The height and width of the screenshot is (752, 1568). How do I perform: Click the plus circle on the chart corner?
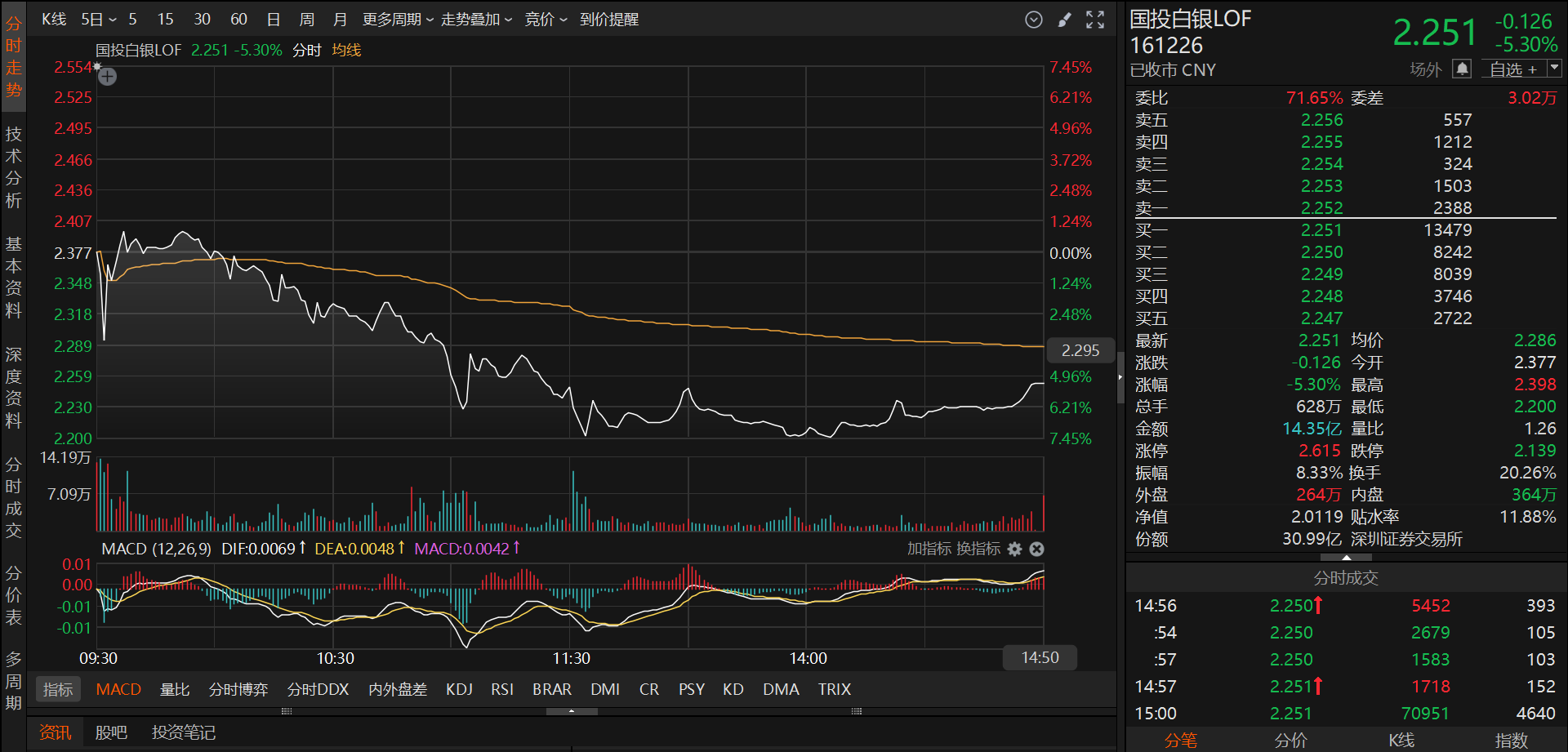(x=107, y=77)
